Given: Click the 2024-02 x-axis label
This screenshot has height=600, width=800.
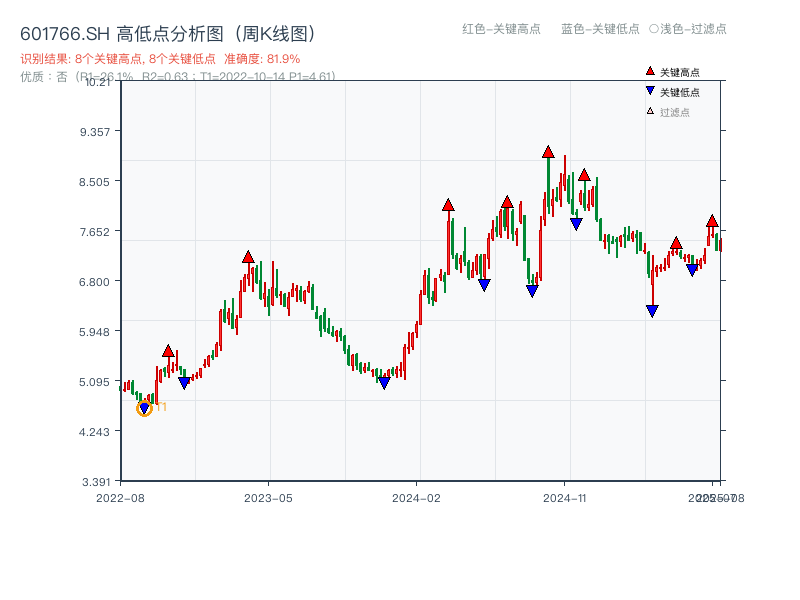Looking at the screenshot, I should [x=416, y=498].
